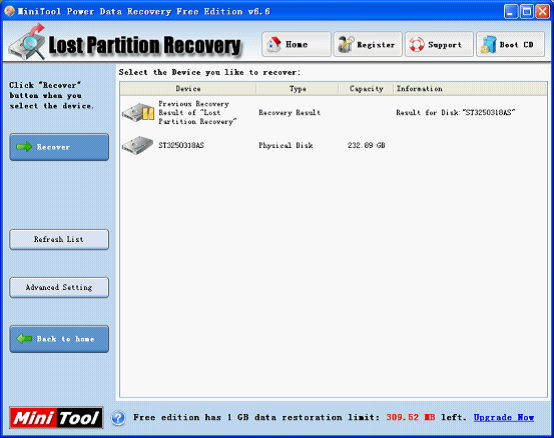Minimize the MiniTool window

pyautogui.click(x=511, y=11)
